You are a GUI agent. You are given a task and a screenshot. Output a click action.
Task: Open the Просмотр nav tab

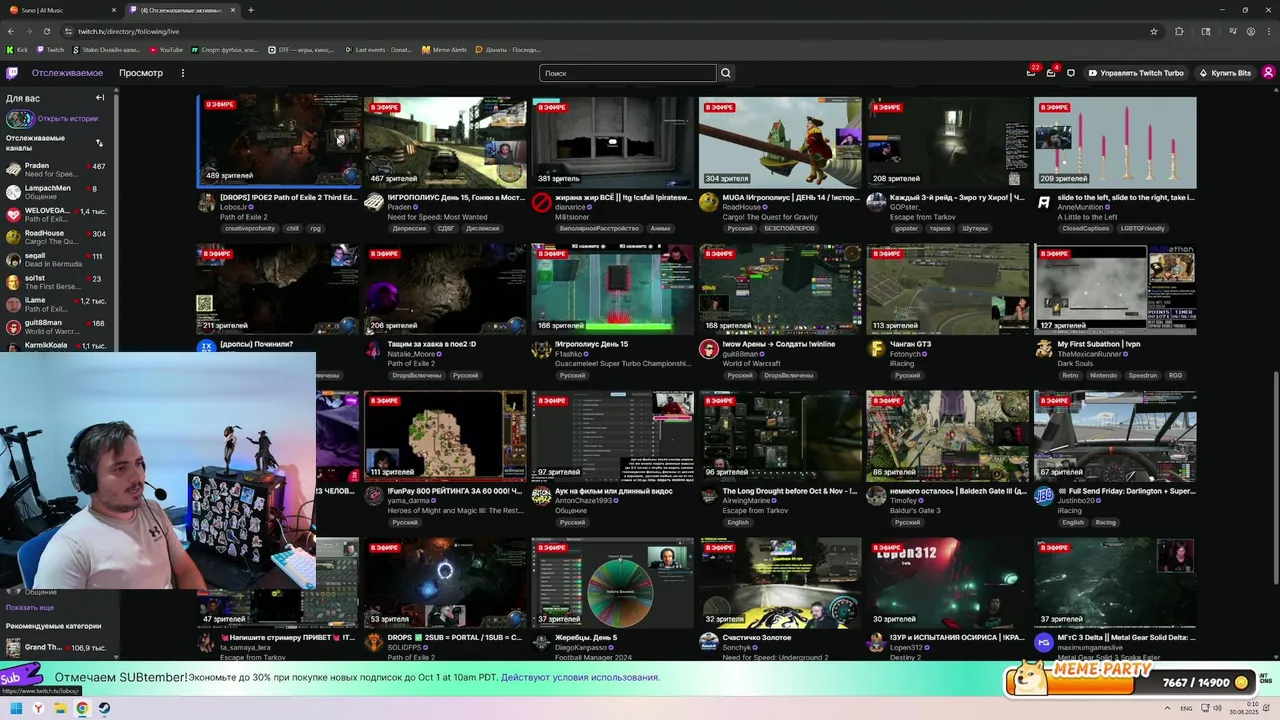pos(141,73)
